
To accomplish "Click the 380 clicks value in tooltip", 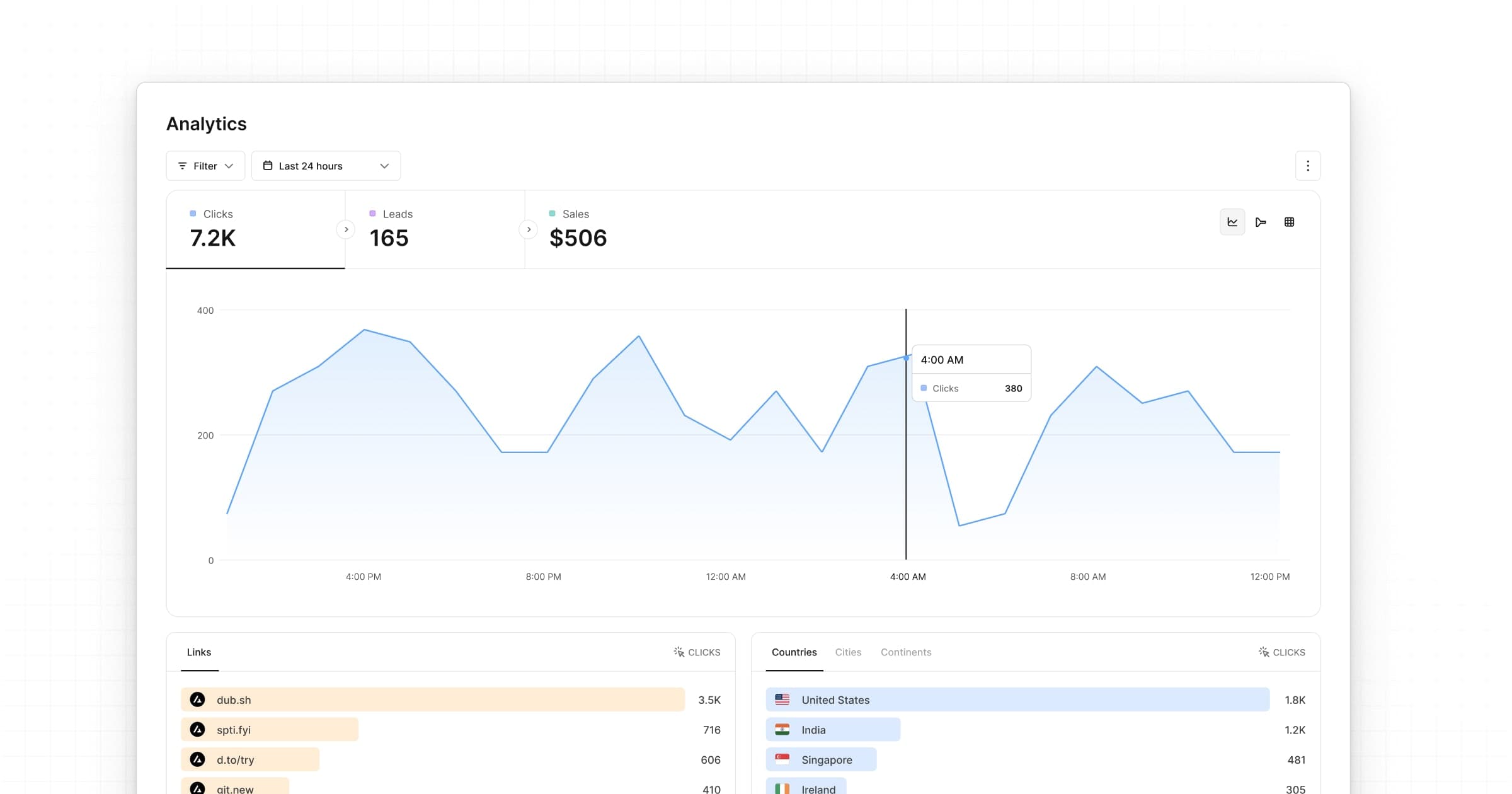I will [1013, 388].
